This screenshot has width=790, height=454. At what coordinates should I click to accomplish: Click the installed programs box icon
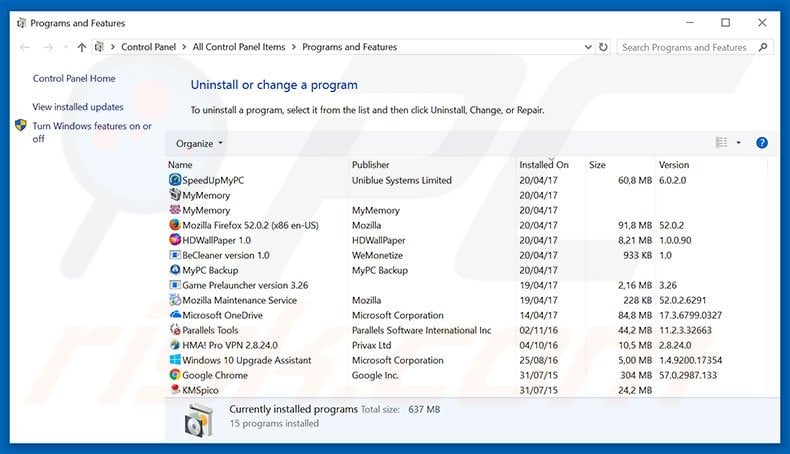click(x=199, y=420)
